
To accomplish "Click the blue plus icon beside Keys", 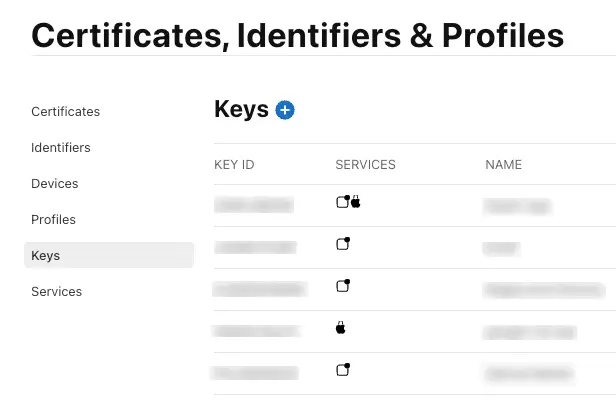I will [285, 110].
